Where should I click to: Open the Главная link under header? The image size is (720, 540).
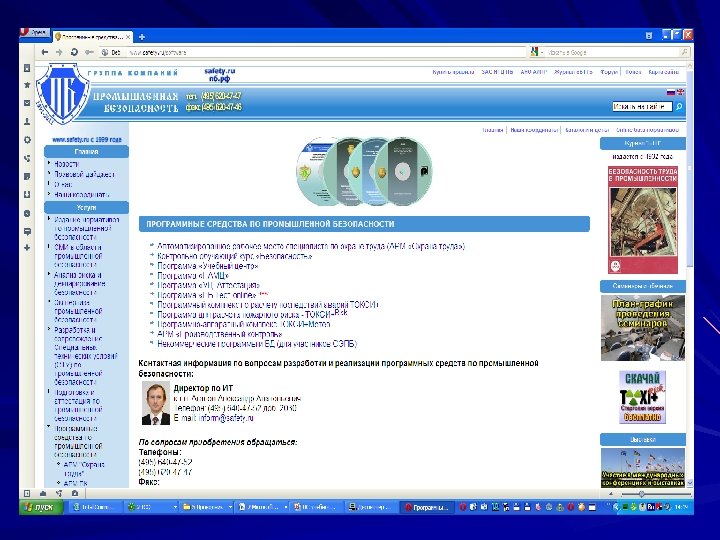click(x=493, y=130)
